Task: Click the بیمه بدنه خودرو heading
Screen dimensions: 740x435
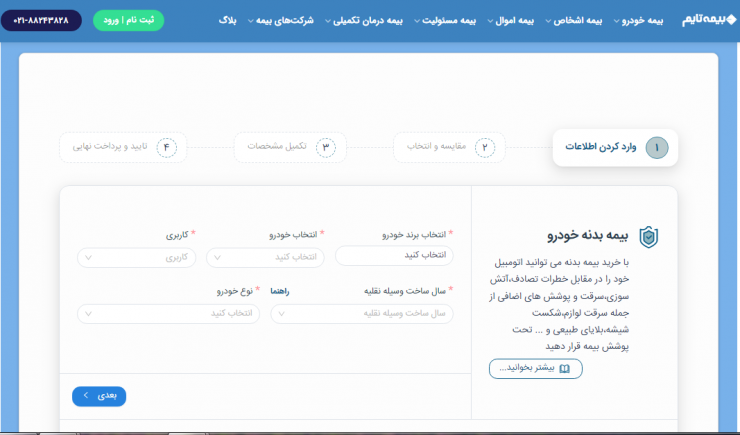Action: 588,235
